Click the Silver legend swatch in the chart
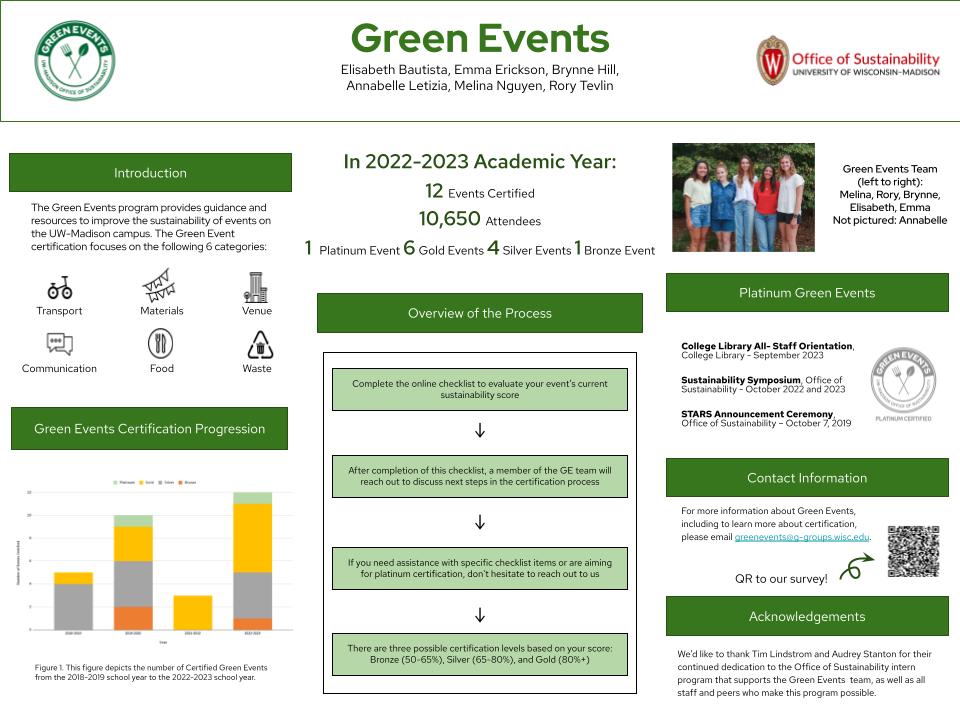The width and height of the screenshot is (960, 720). coord(160,482)
